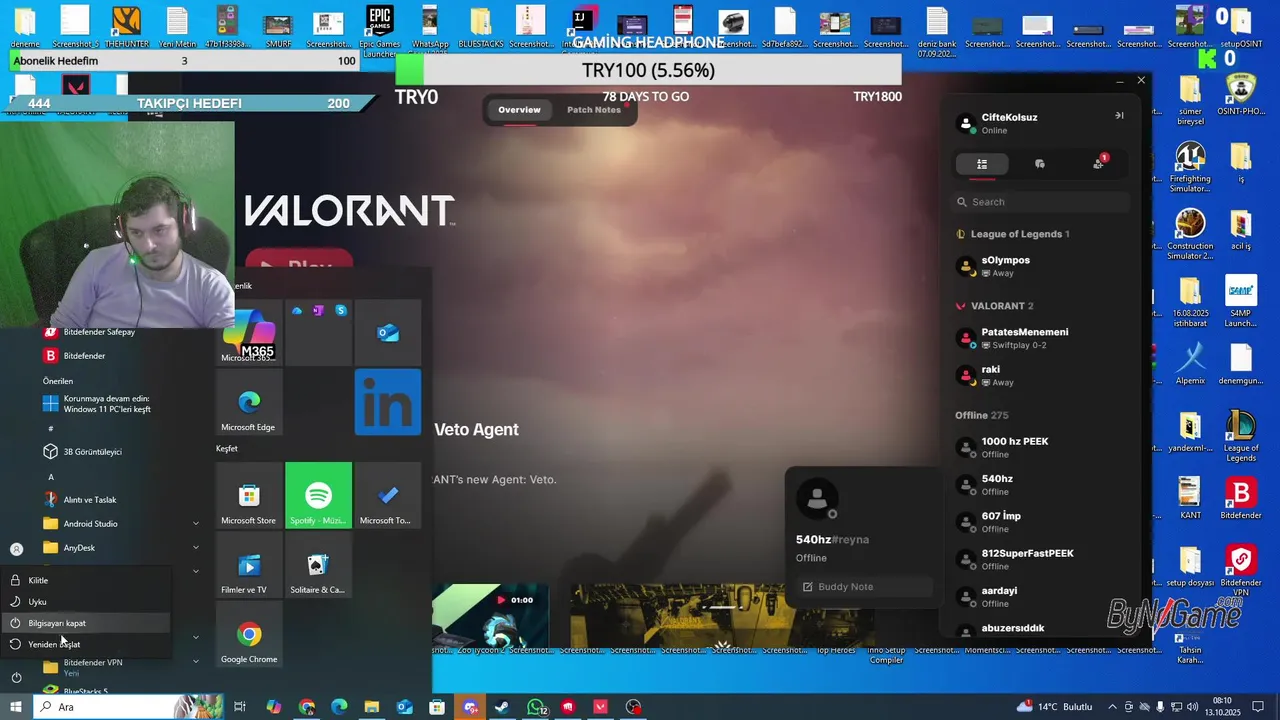1280x720 pixels.
Task: Choose 'Yeniden başlat' from the power menu
Action: 86,644
